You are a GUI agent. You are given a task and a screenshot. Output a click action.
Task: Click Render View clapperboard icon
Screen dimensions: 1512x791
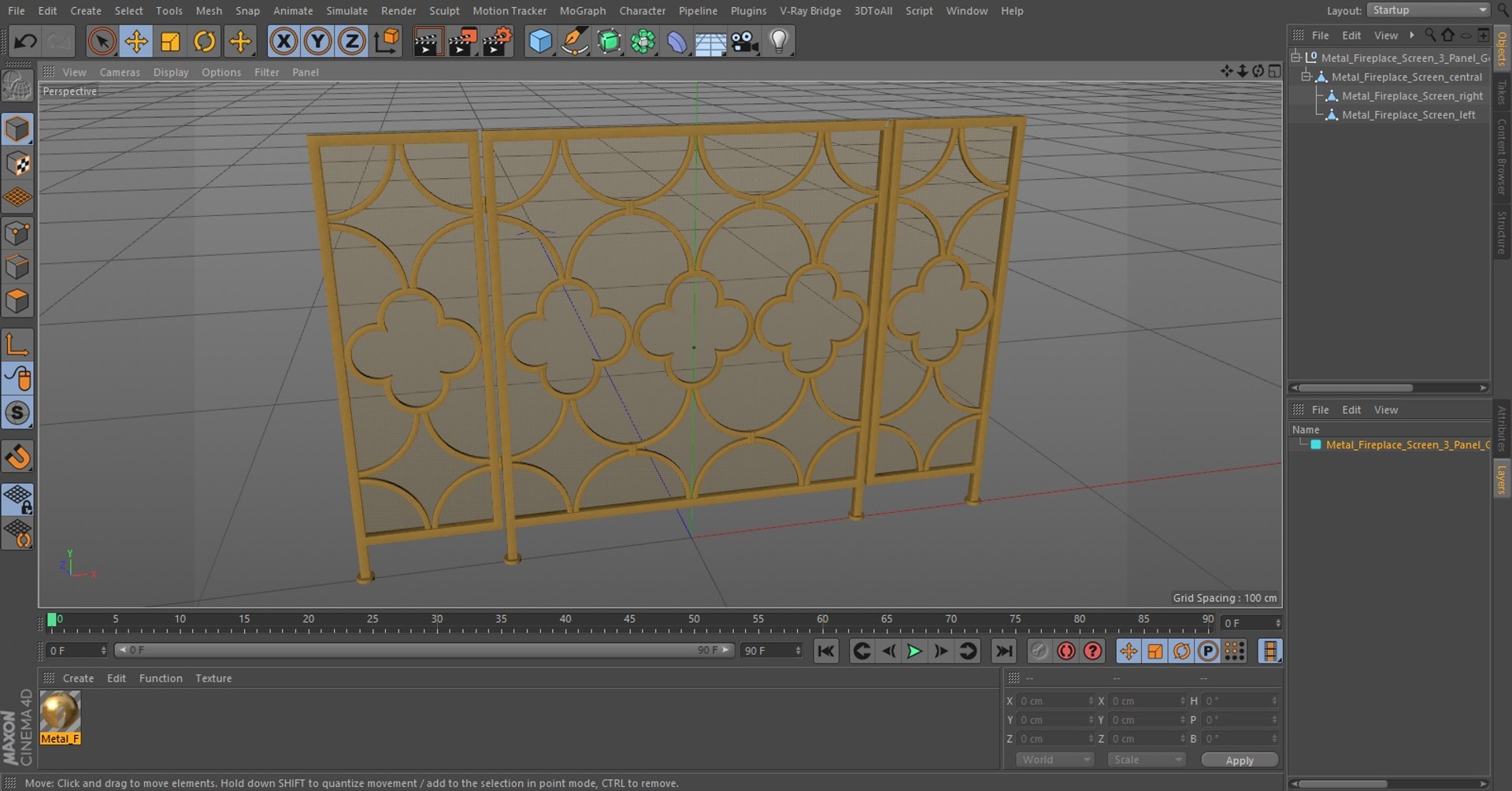pos(428,41)
